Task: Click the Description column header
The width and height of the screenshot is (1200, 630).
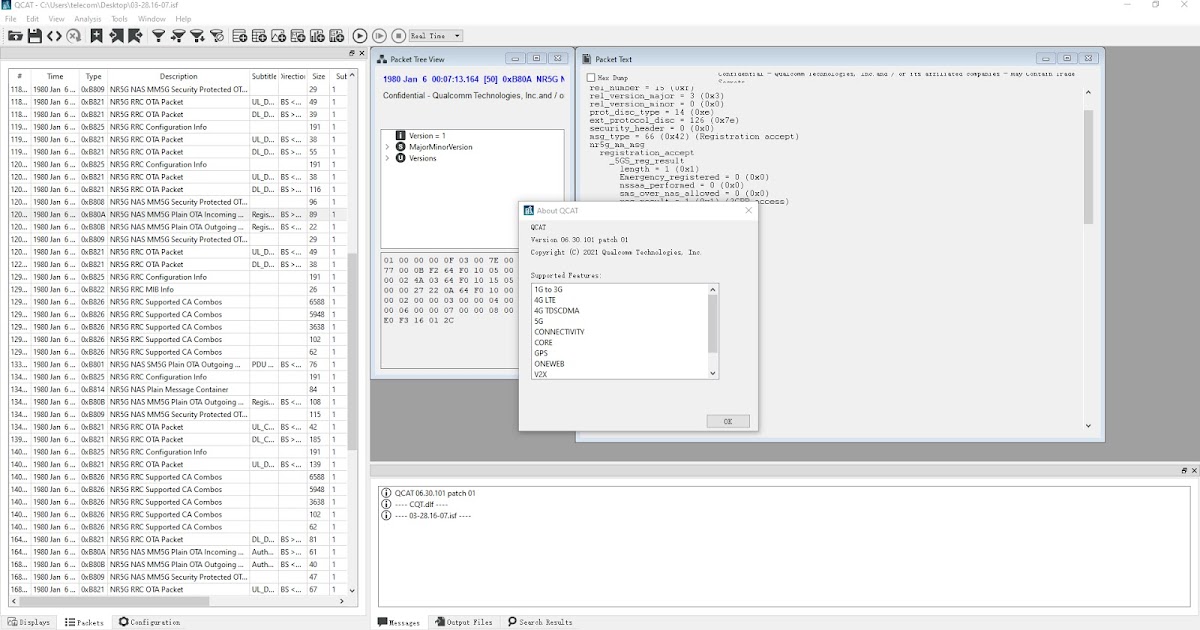Action: point(179,76)
